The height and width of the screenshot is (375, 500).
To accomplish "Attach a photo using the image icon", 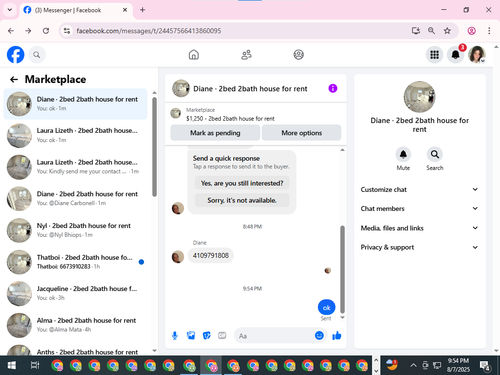I will (x=191, y=335).
